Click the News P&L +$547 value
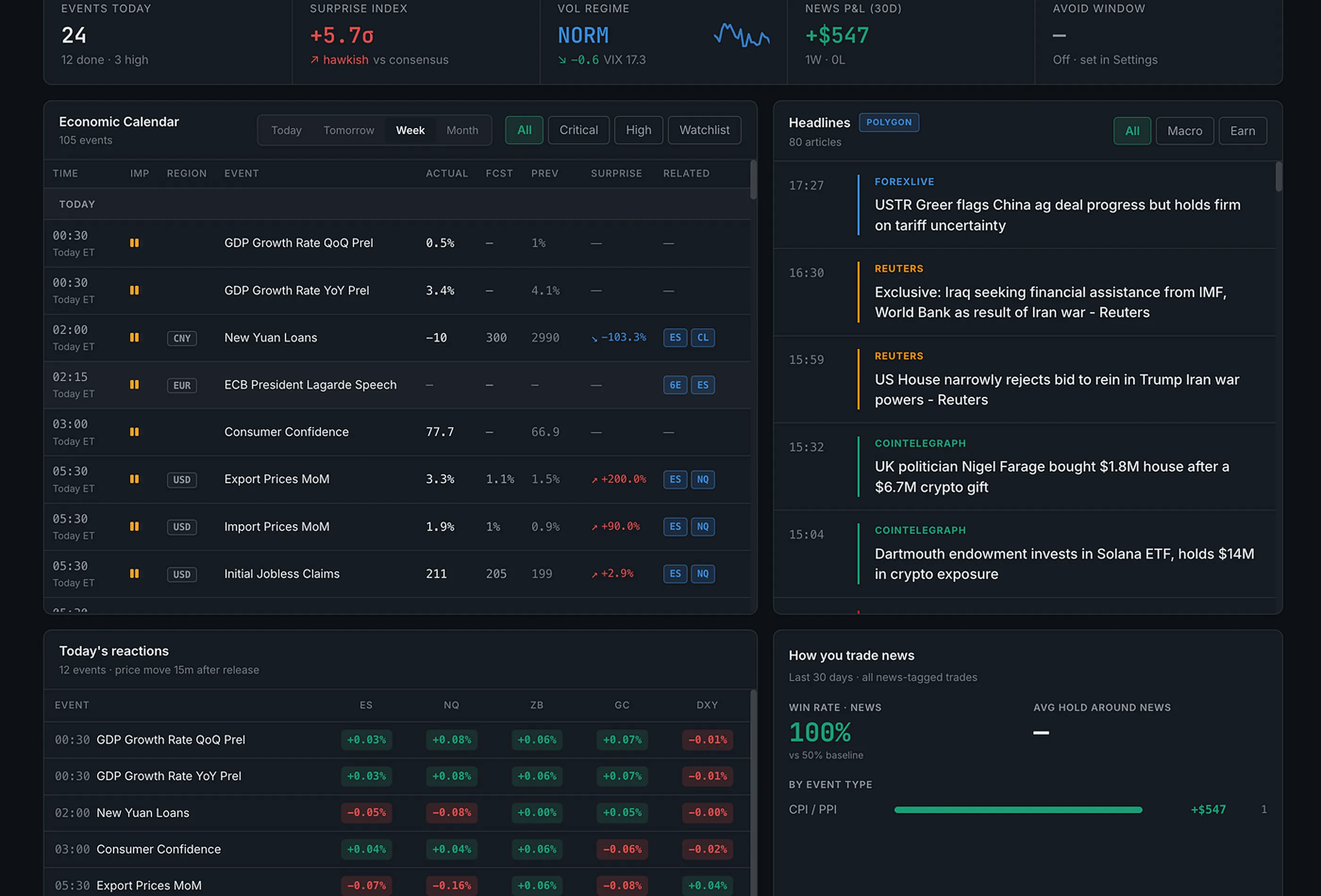This screenshot has width=1321, height=896. [836, 36]
